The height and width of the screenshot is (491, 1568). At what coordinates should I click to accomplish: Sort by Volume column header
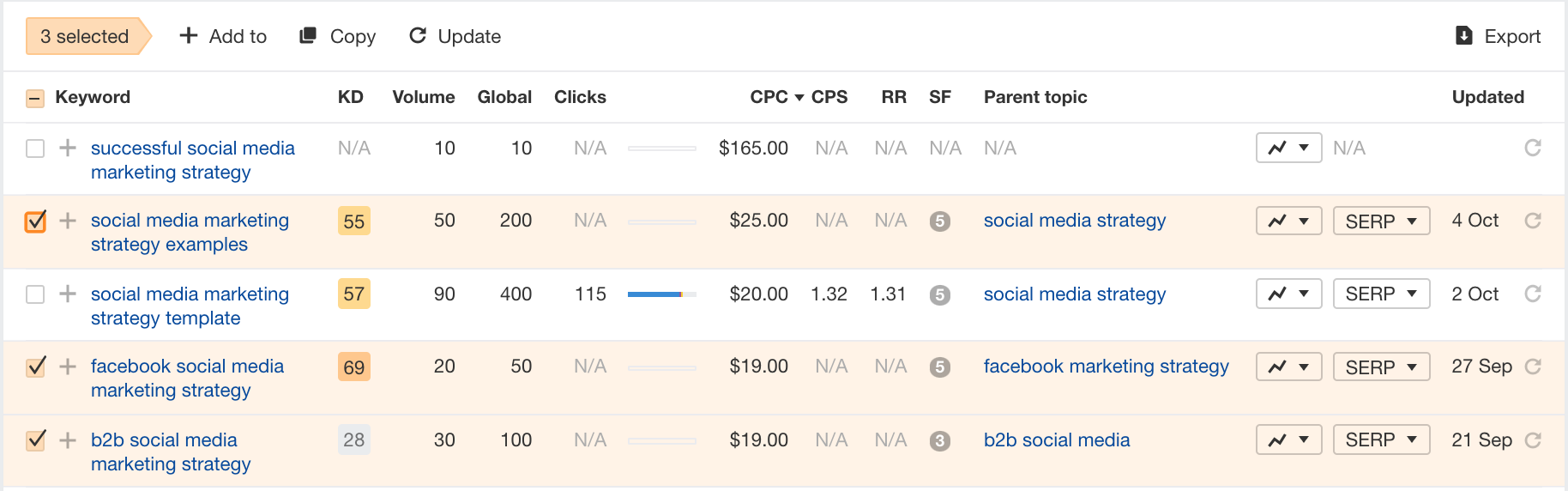(424, 97)
